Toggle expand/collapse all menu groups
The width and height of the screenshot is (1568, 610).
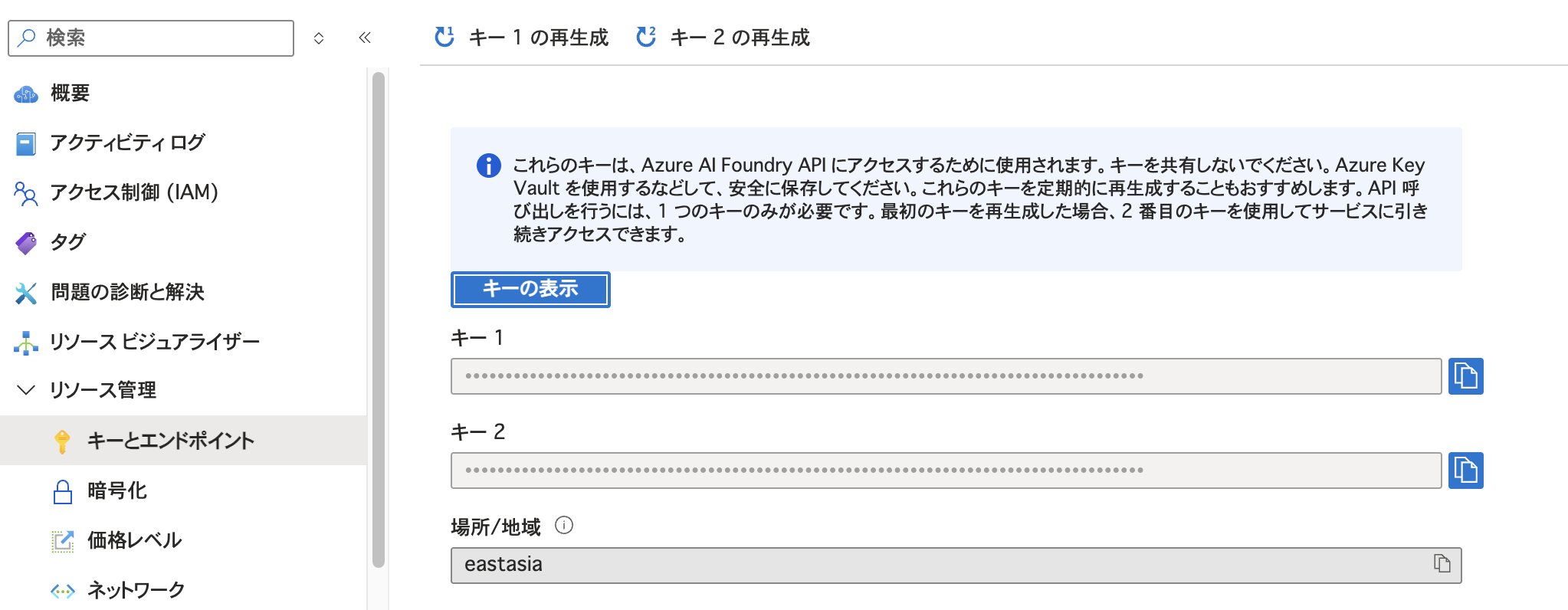[x=319, y=38]
